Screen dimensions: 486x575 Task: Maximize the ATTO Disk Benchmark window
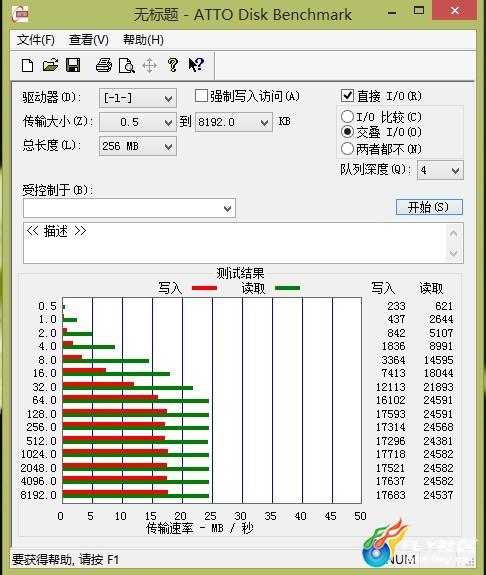tap(419, 11)
